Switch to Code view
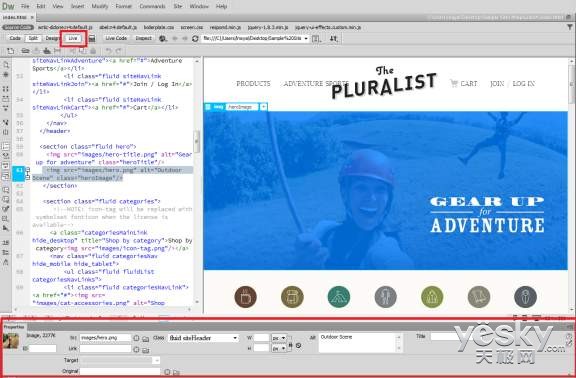 click(15, 38)
